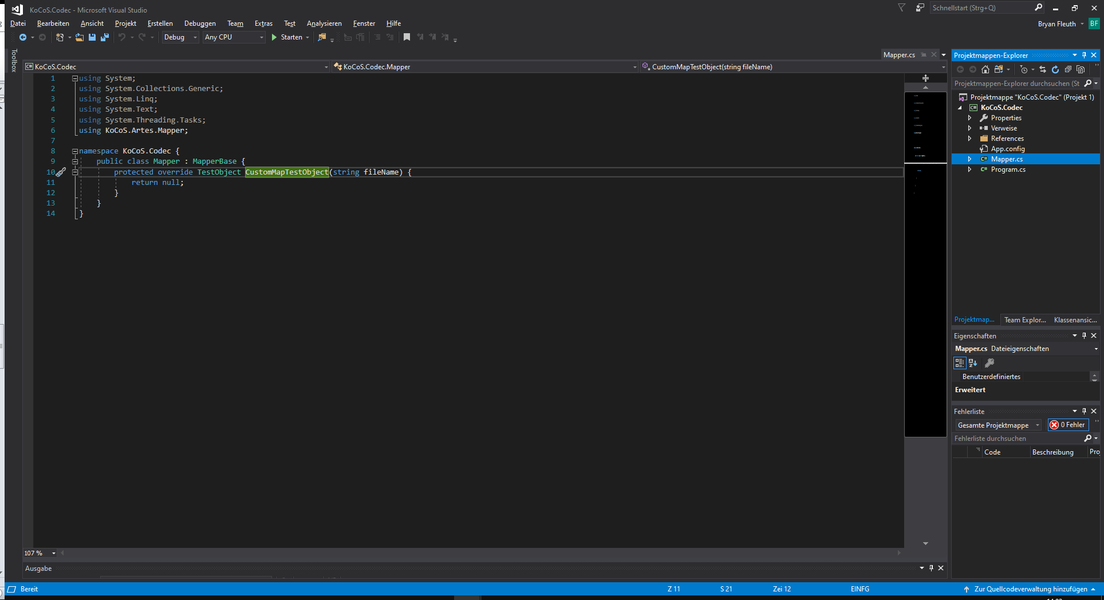This screenshot has width=1104, height=600.
Task: Click the Starten debug button
Action: [x=287, y=37]
